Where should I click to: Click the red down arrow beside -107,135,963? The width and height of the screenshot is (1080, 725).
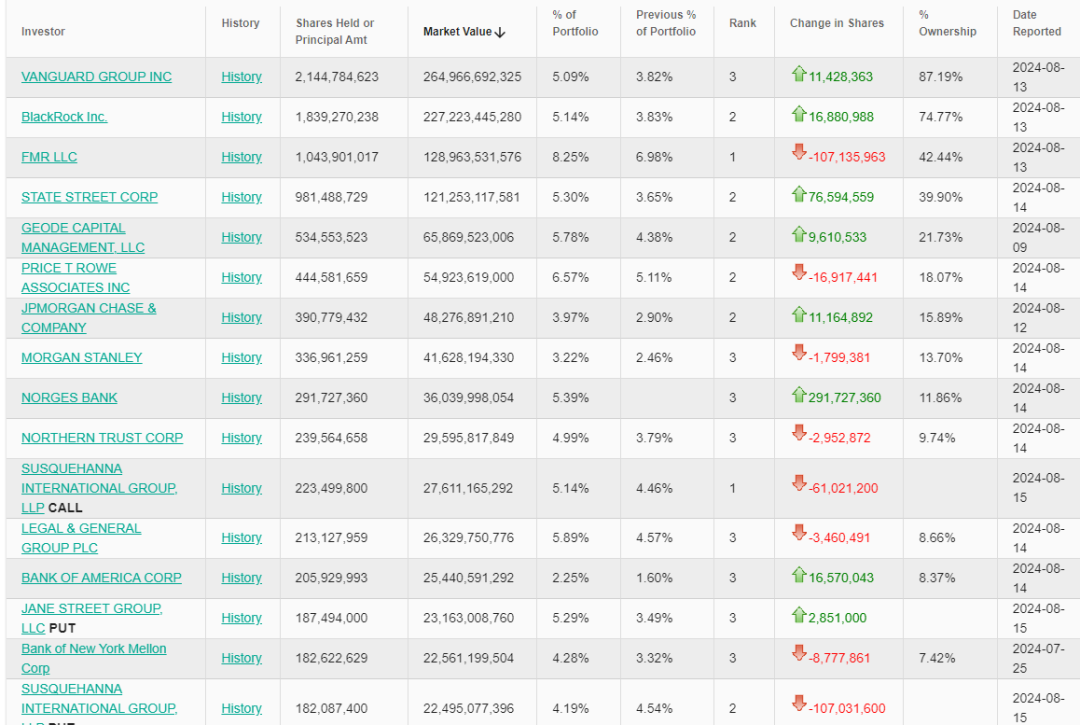coord(799,152)
